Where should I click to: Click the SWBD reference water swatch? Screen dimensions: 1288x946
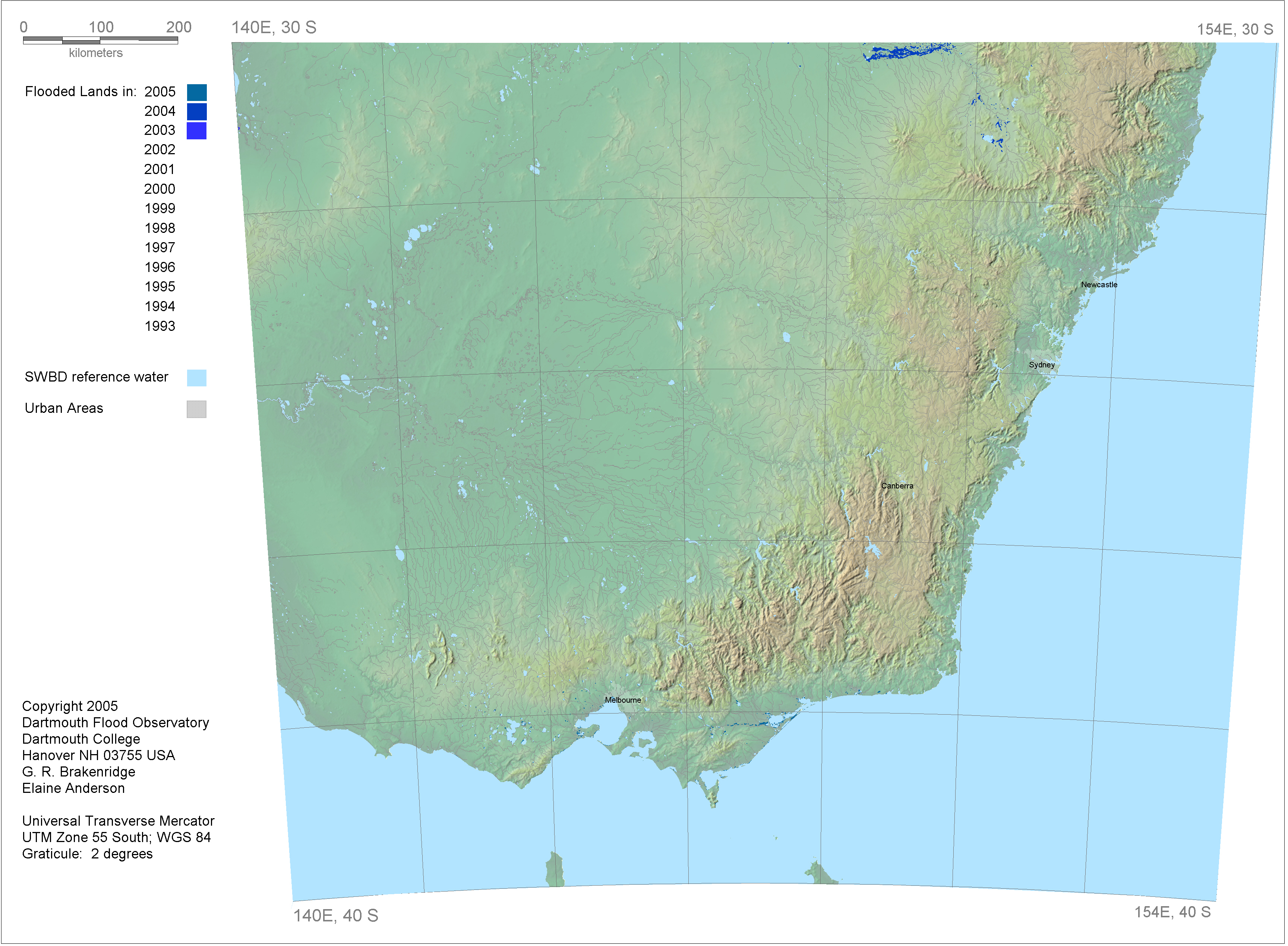pos(196,378)
